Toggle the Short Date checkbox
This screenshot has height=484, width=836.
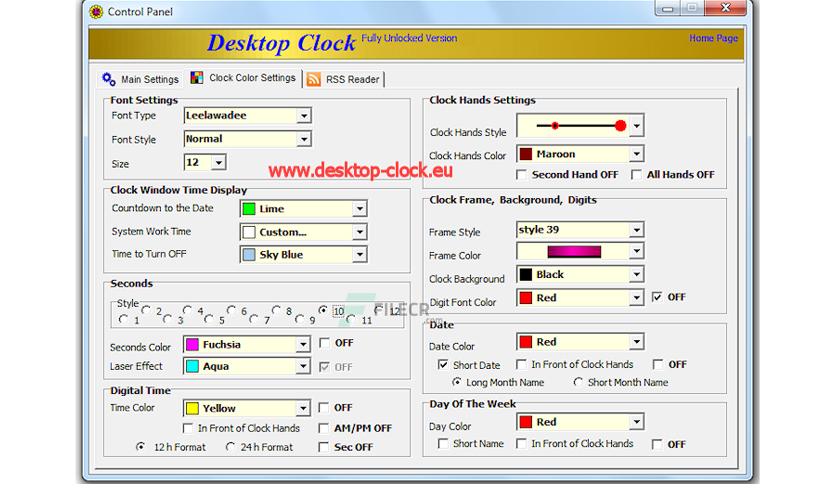pos(443,365)
